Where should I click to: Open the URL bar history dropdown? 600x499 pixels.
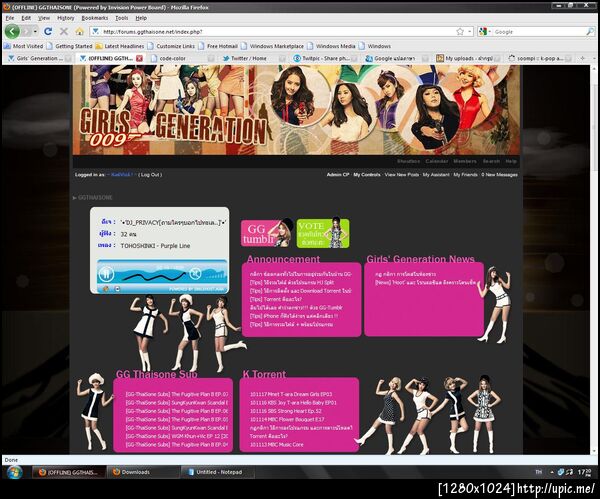pos(470,32)
